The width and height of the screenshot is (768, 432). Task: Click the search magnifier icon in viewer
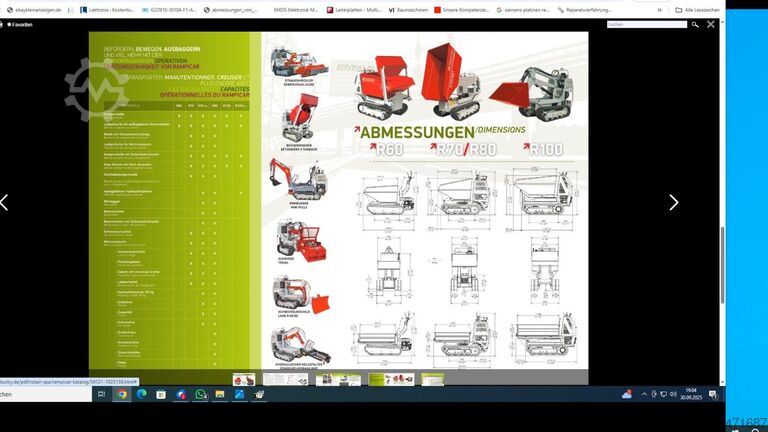pyautogui.click(x=695, y=24)
